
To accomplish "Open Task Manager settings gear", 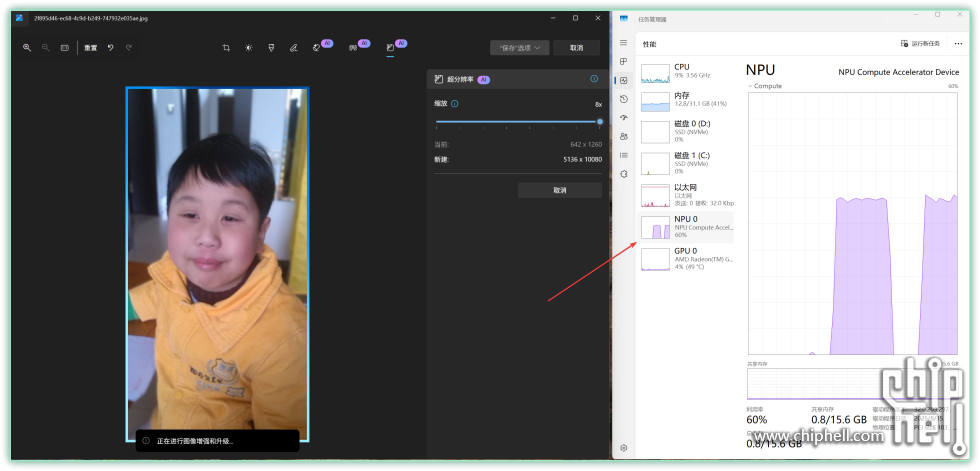I will click(623, 448).
